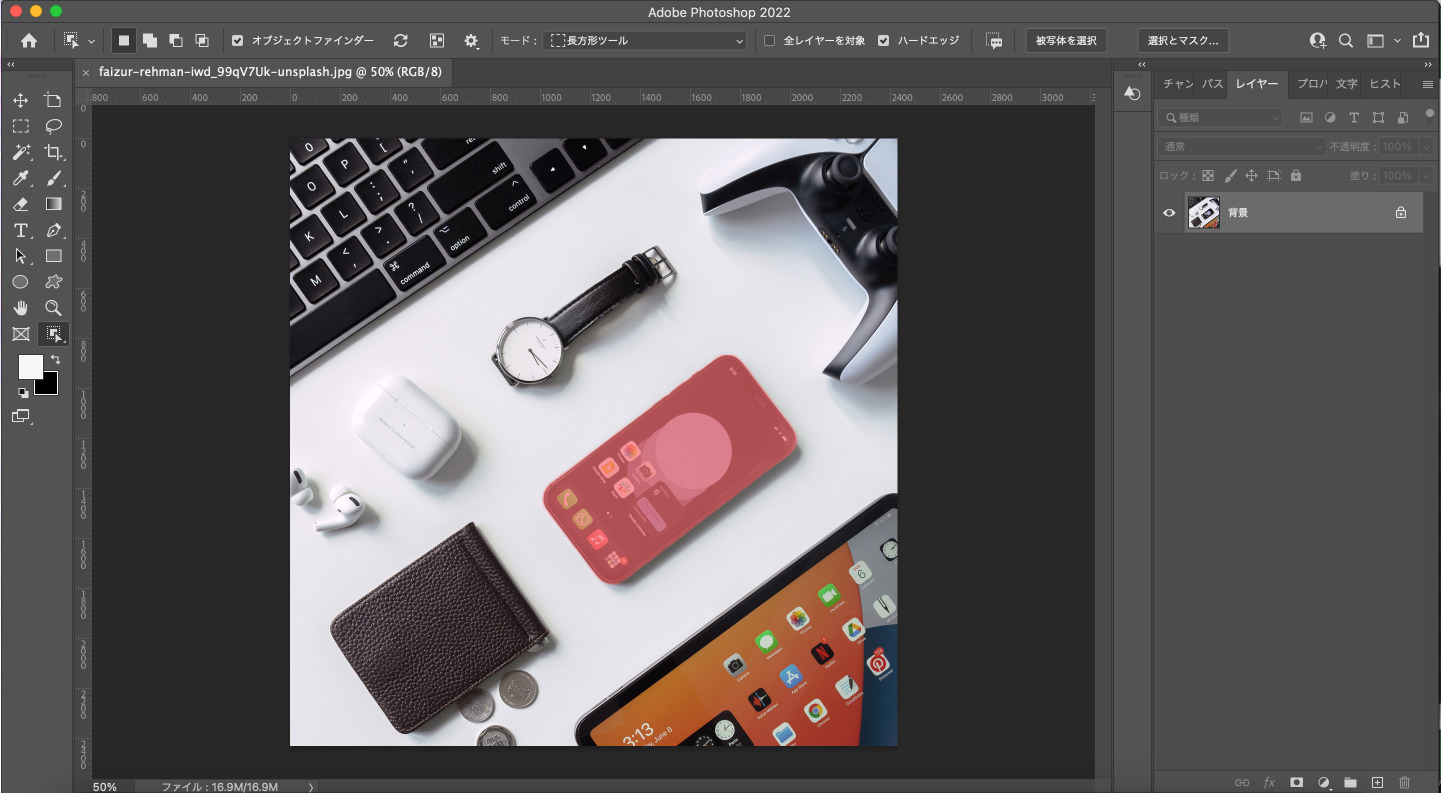Viewport: 1441px width, 793px height.
Task: Toggle lock transparent pixels
Action: (1208, 175)
